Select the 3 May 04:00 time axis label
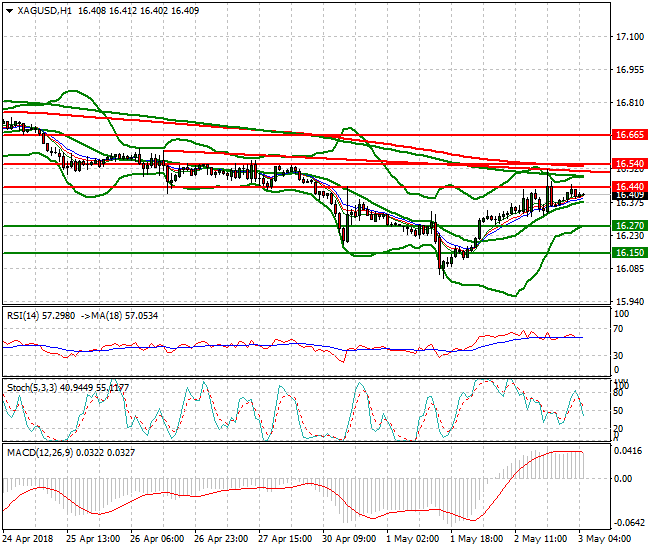This screenshot has height=550, width=650. (605, 539)
